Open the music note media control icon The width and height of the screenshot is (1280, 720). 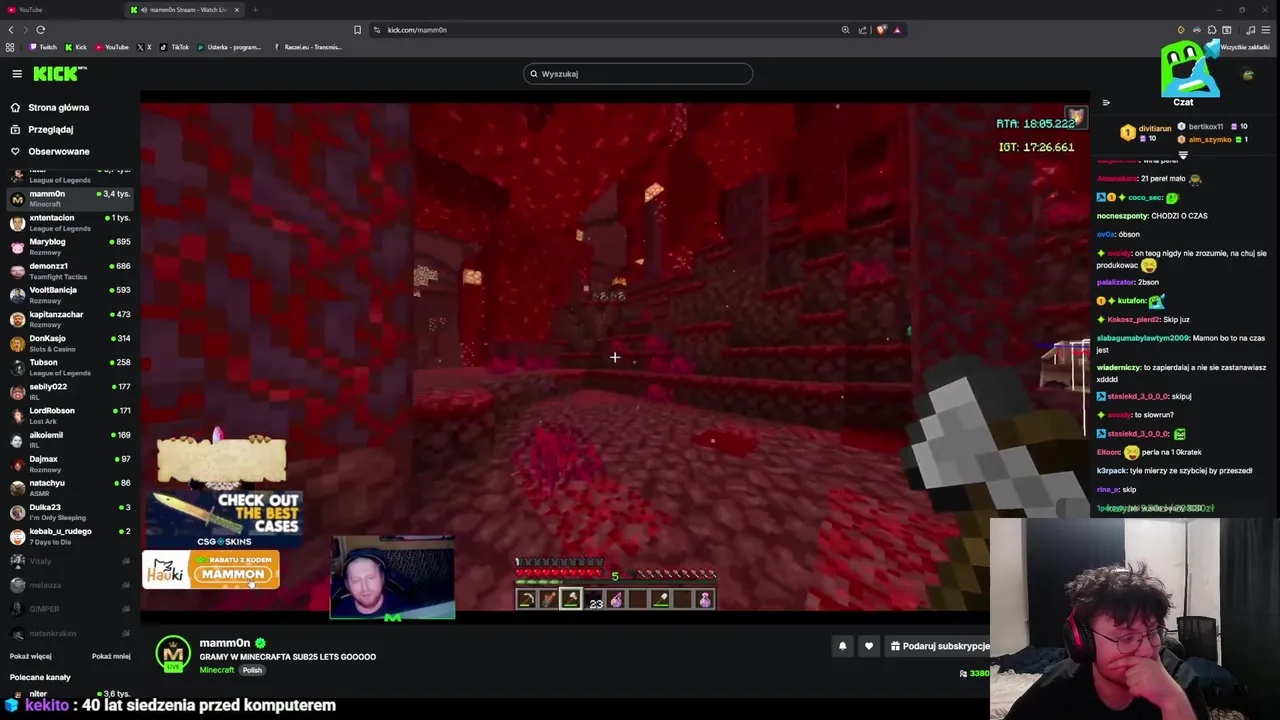[x=1250, y=30]
